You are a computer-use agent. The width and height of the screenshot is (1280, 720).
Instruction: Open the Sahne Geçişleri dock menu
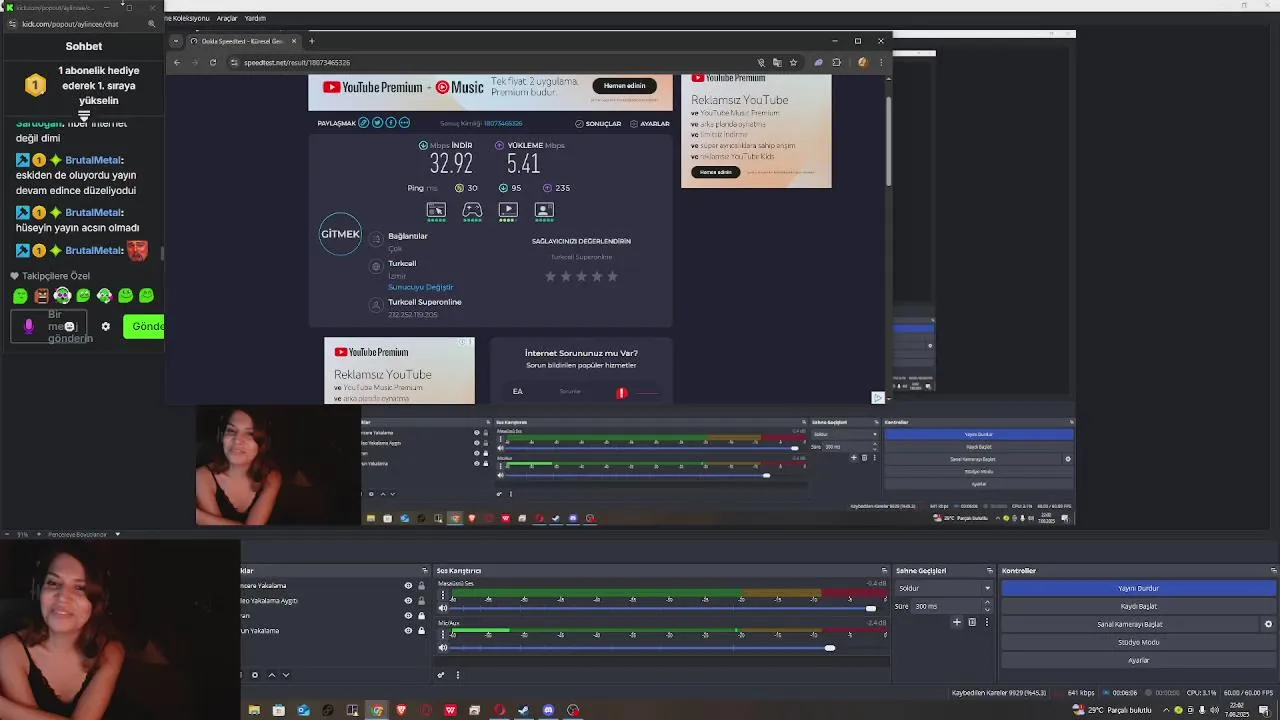coord(990,571)
